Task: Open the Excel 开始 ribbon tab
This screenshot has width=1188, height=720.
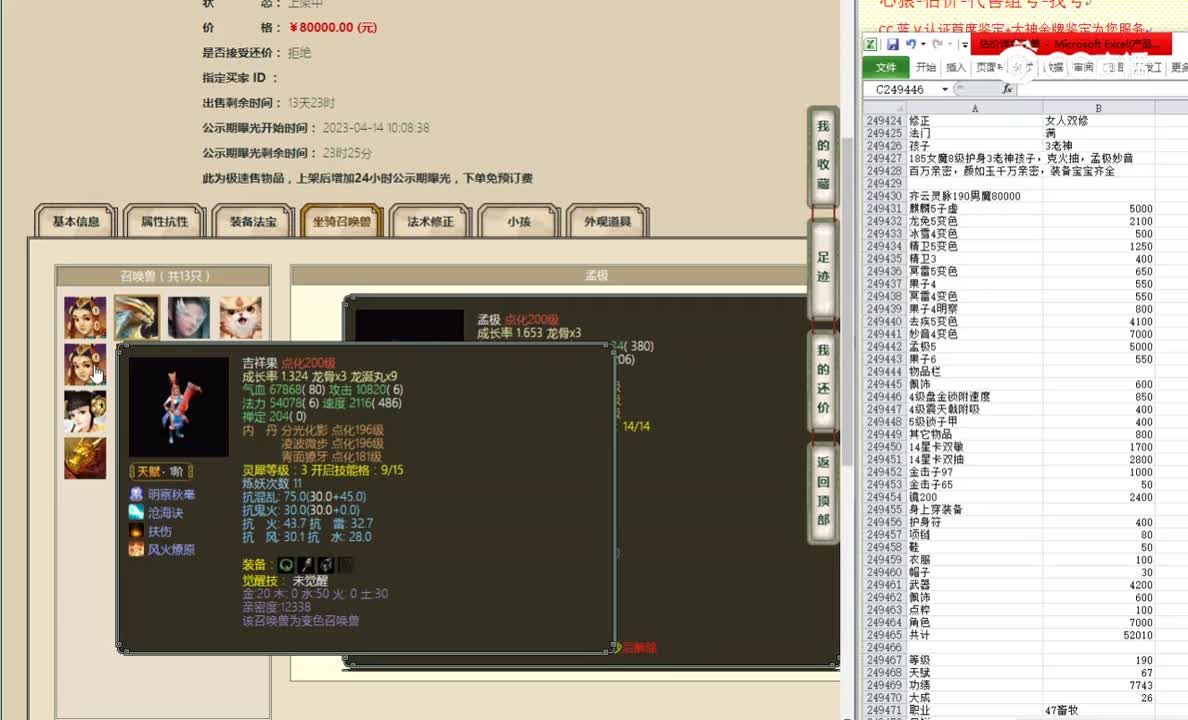Action: point(926,67)
